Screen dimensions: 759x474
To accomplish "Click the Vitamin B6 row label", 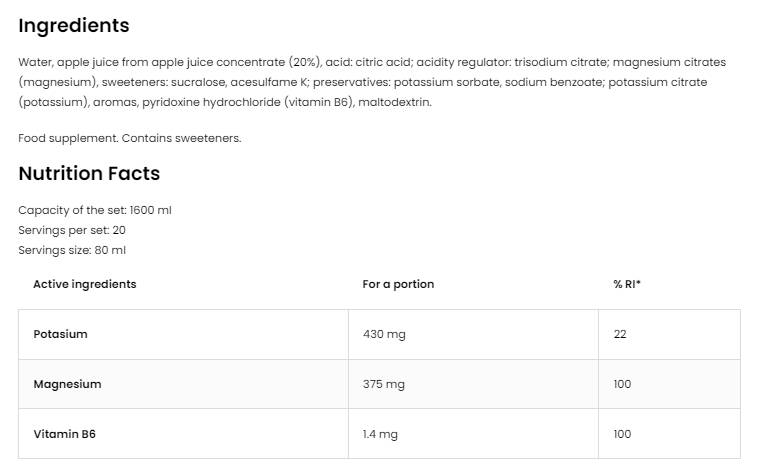I will 64,434.
